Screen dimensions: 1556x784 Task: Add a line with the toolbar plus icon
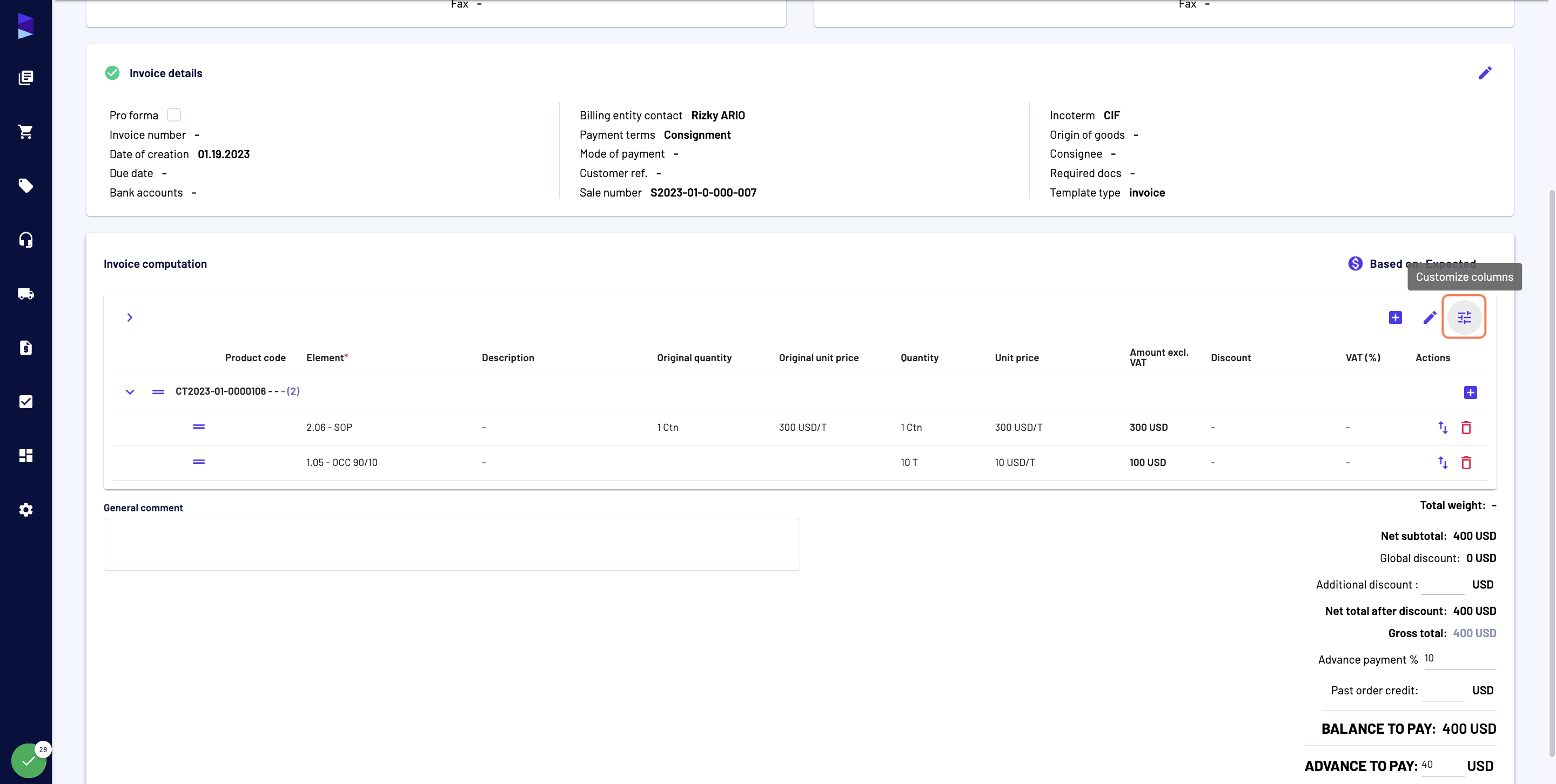tap(1396, 317)
